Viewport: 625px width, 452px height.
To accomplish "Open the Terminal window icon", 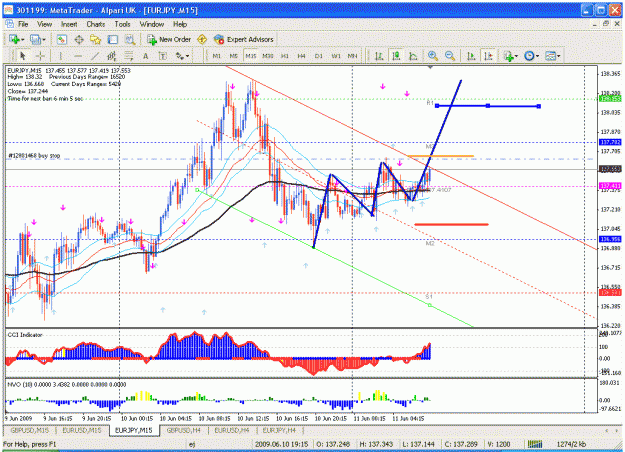I will tap(113, 39).
